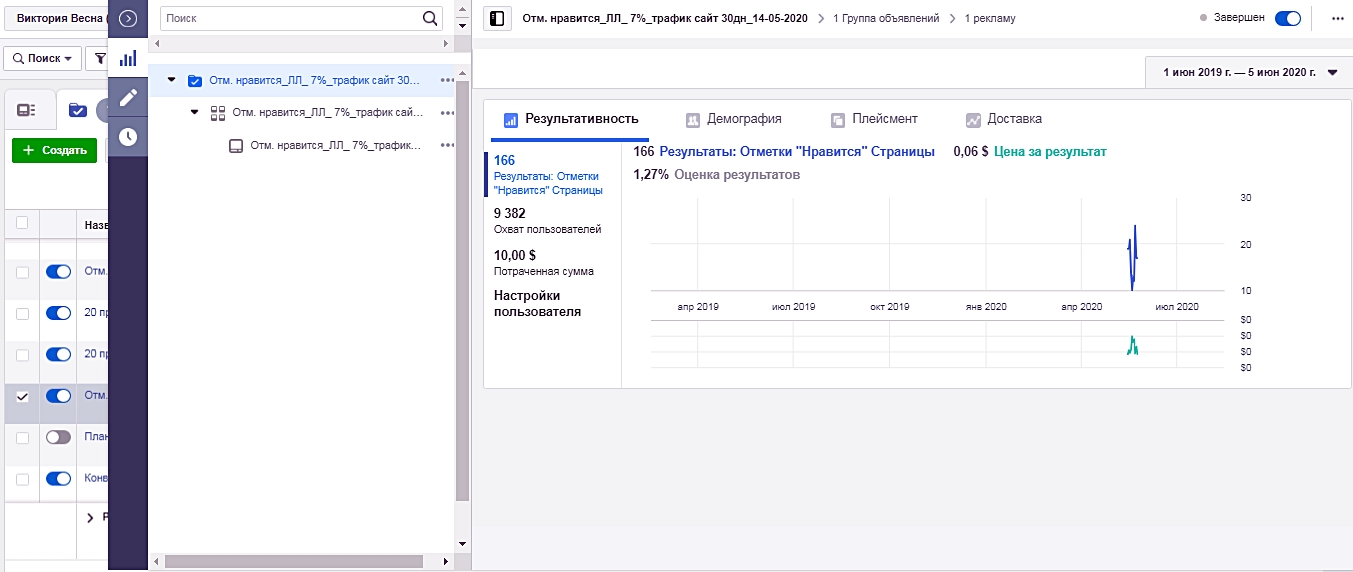Open the Конв campaign name link

click(96, 478)
